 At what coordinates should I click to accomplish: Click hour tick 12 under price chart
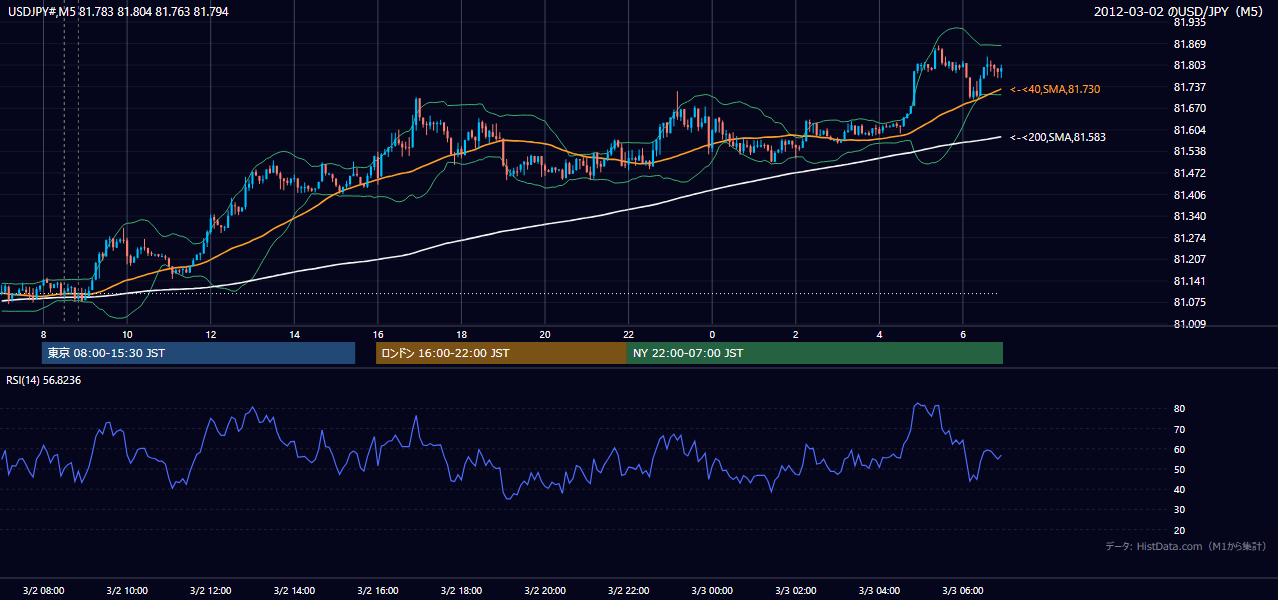click(210, 334)
